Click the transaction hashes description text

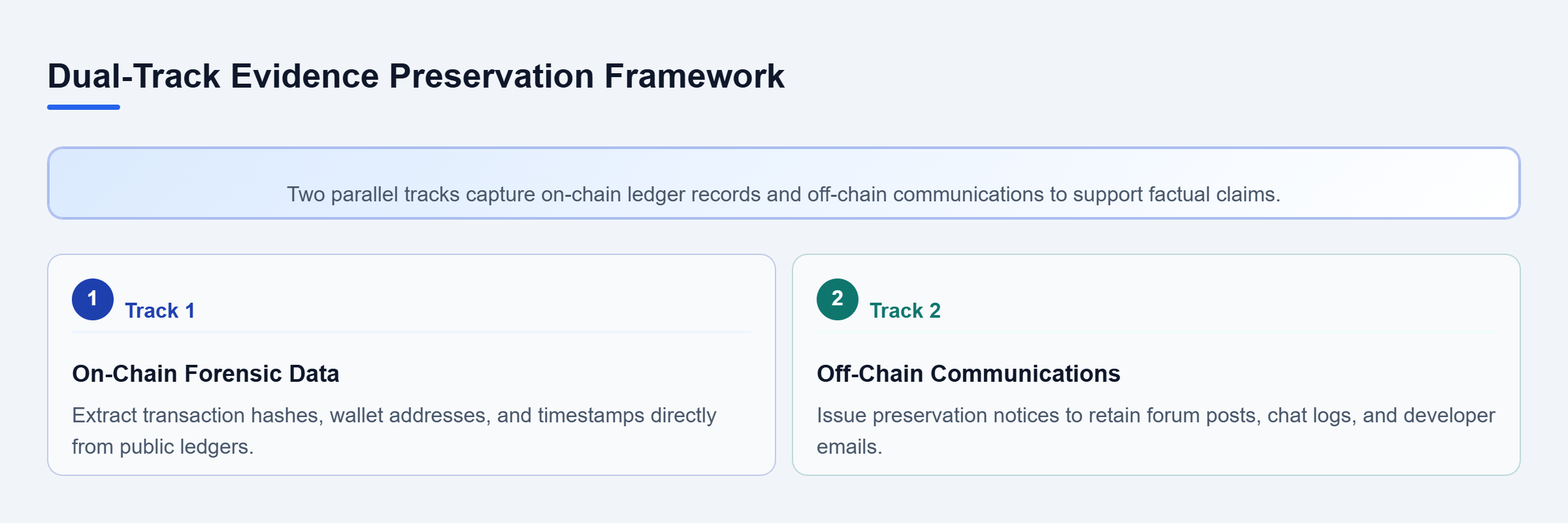tap(394, 431)
